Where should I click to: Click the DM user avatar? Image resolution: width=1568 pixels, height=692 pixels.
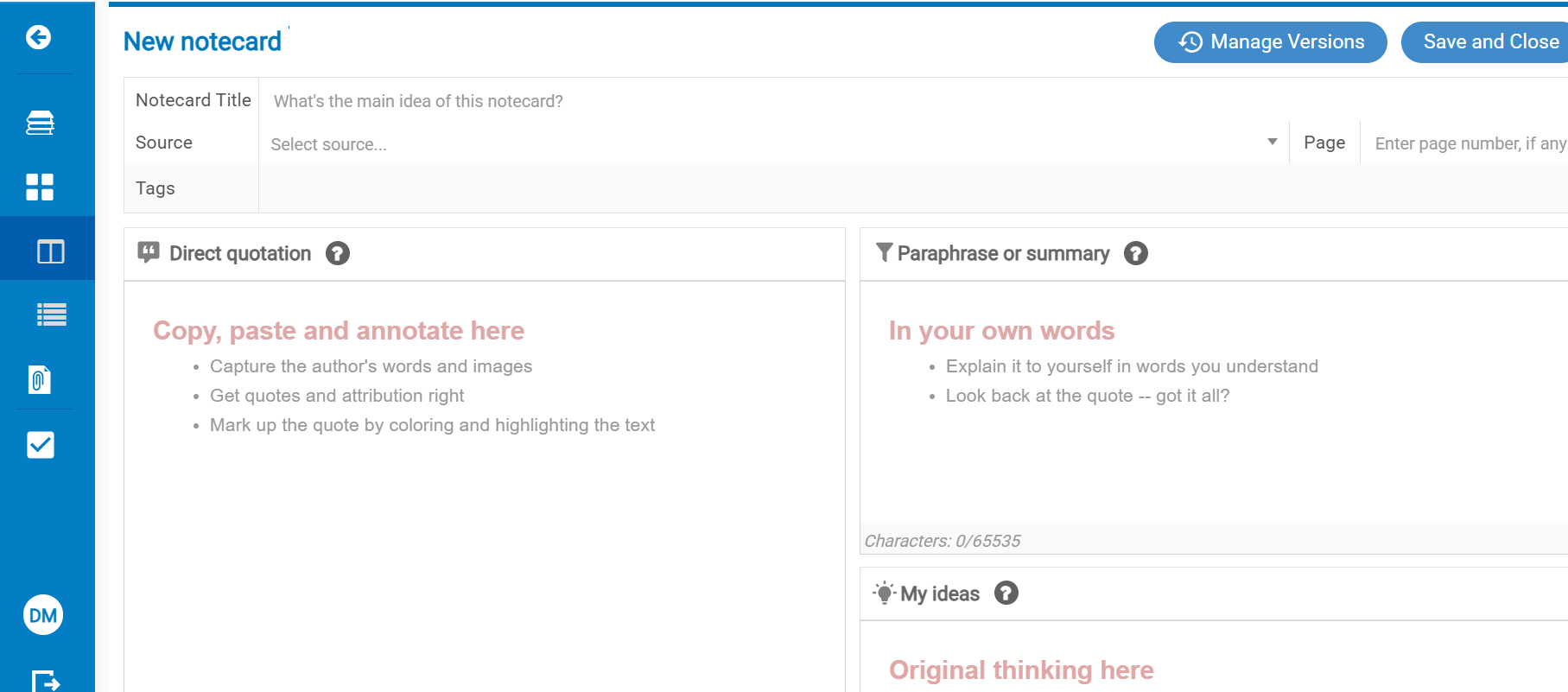click(x=43, y=615)
